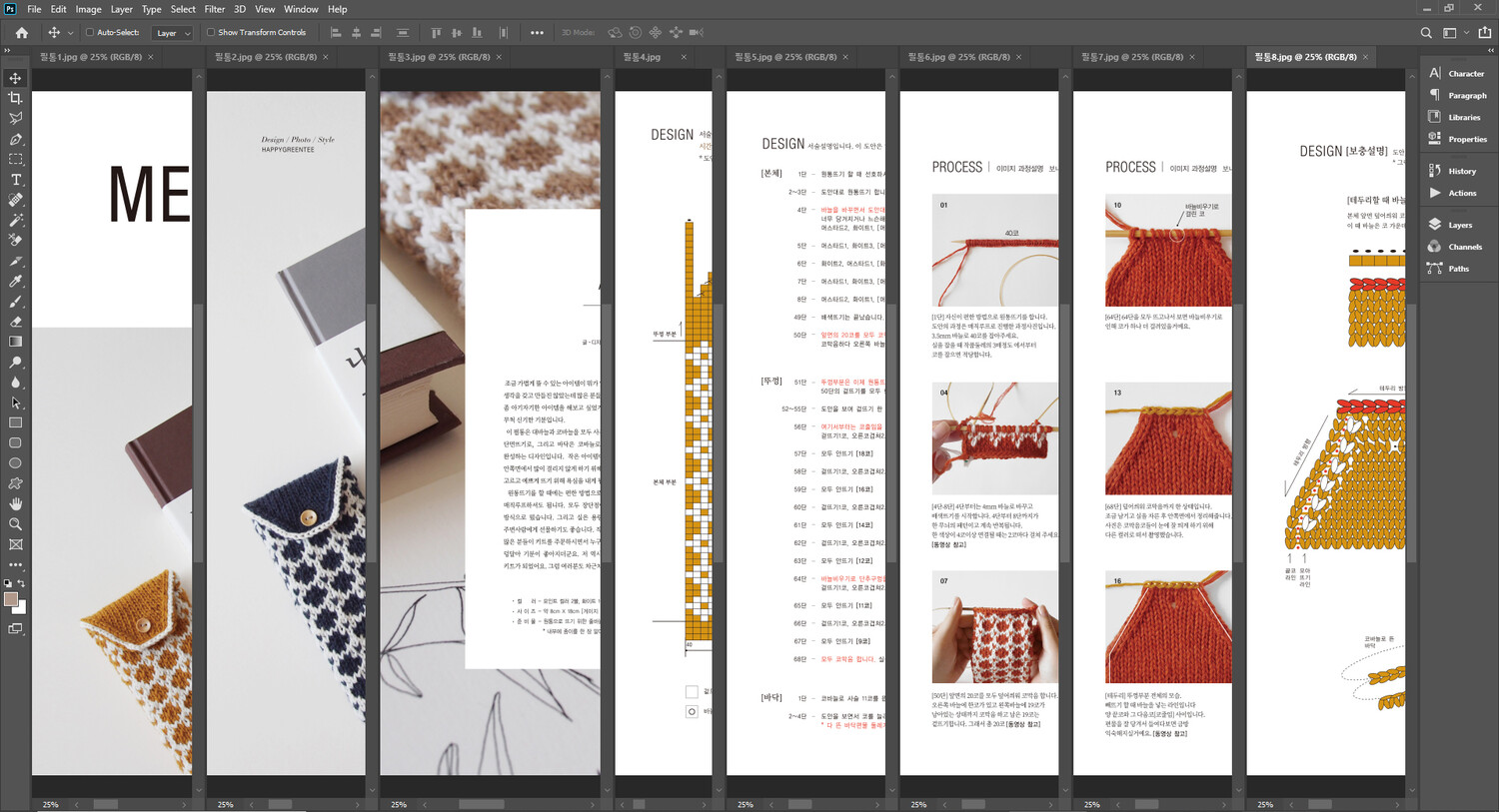Select the Eraser tool
The height and width of the screenshot is (812, 1499).
pos(15,322)
